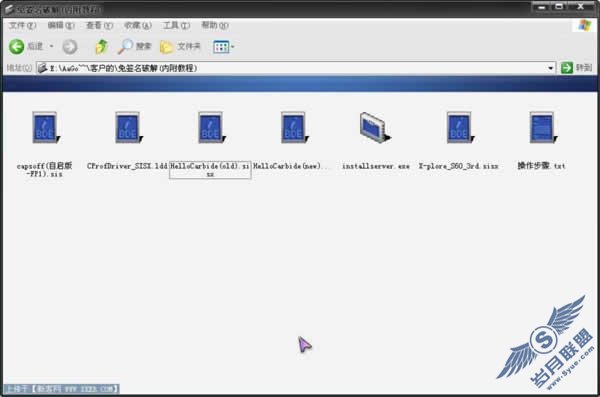Expand the address bar dropdown

click(550, 68)
